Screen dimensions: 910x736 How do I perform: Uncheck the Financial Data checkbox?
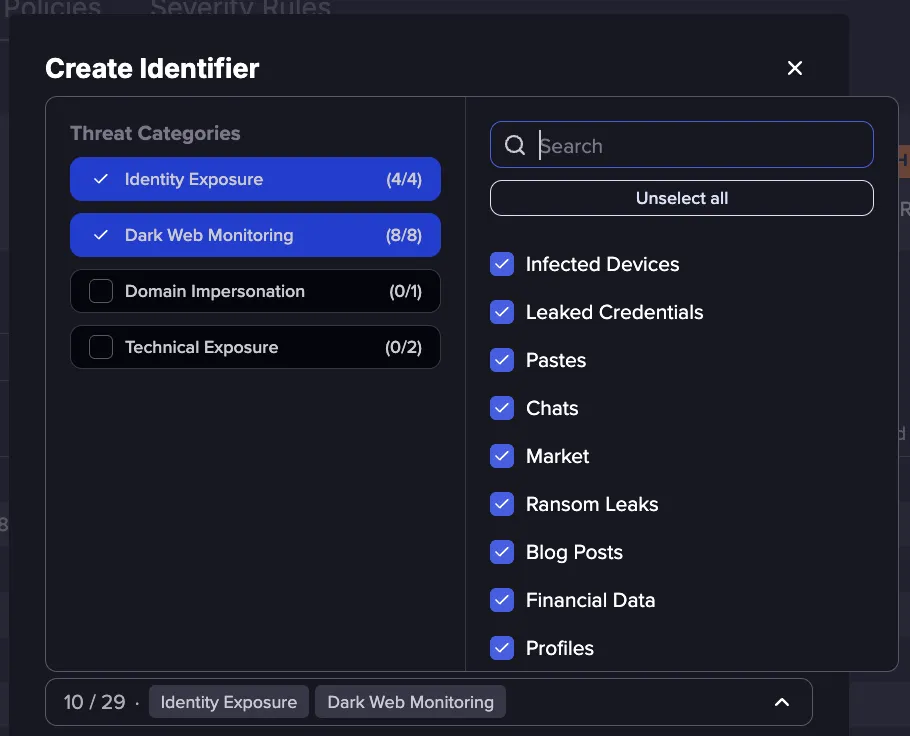tap(502, 600)
